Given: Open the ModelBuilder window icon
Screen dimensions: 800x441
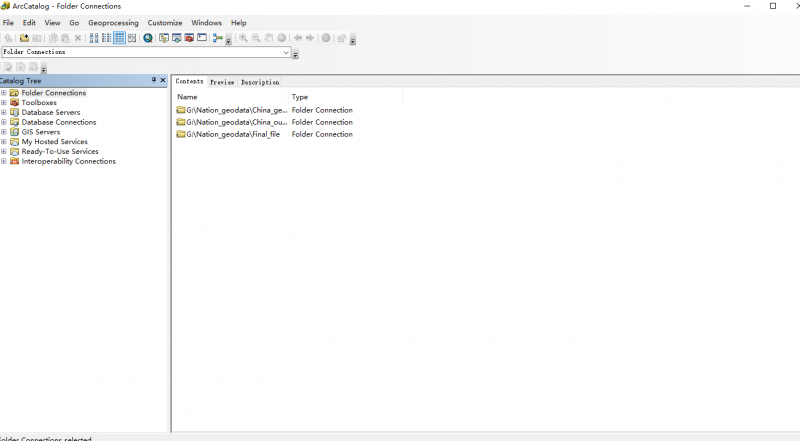Looking at the screenshot, I should pos(217,38).
